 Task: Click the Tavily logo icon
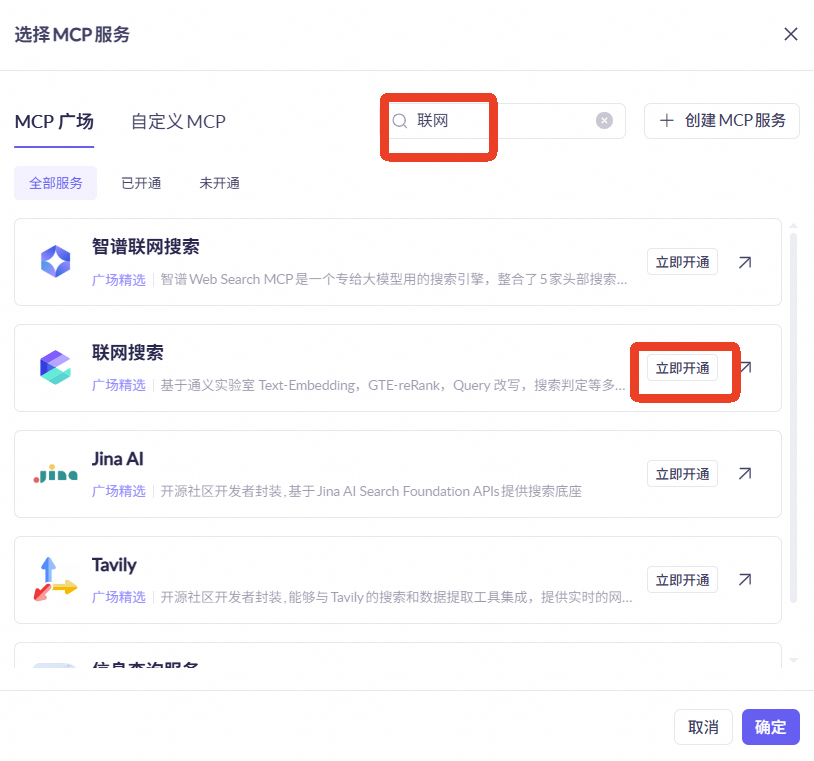tap(56, 579)
